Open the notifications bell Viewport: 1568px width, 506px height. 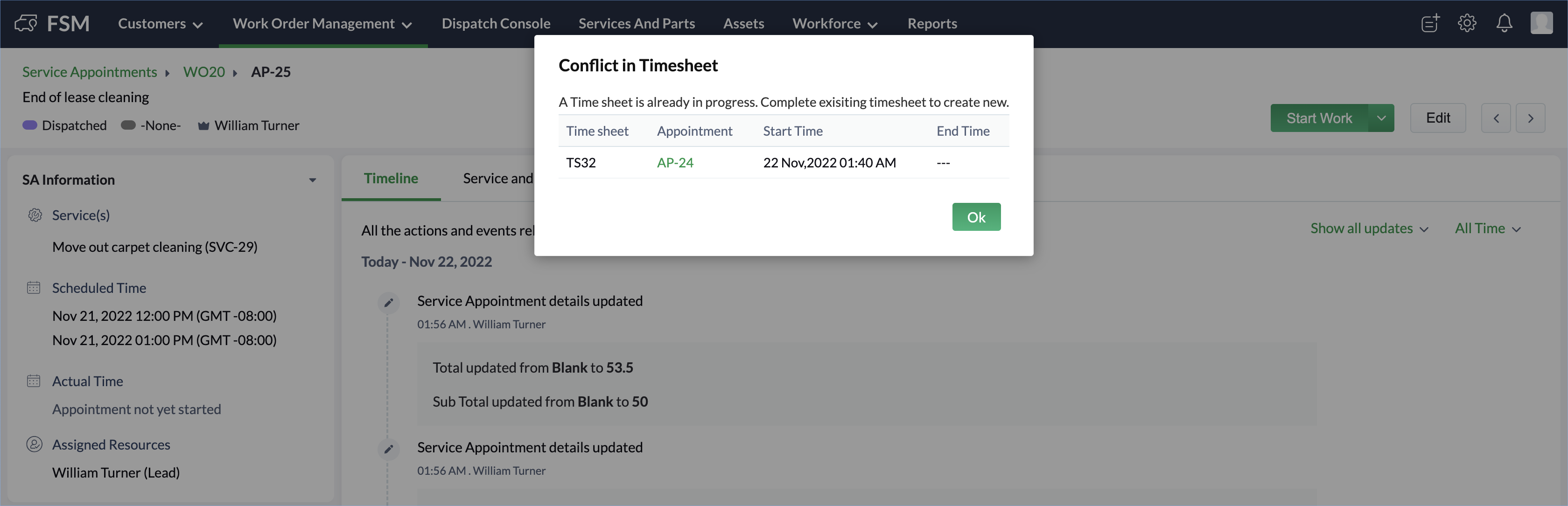tap(1504, 23)
